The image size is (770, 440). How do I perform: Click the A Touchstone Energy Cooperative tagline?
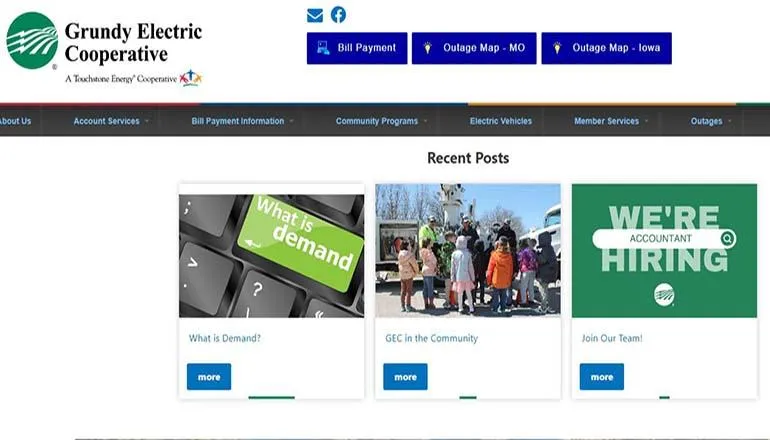point(121,79)
